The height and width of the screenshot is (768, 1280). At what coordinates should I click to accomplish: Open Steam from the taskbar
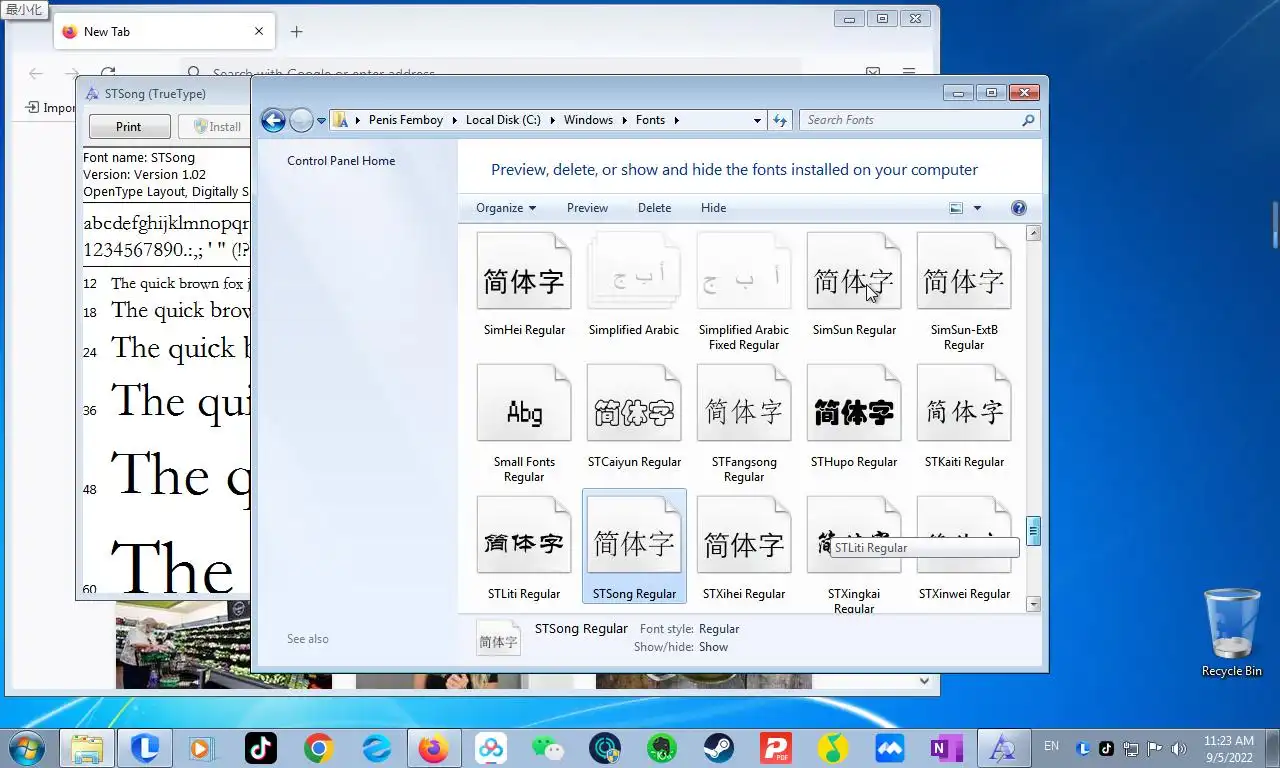(718, 748)
